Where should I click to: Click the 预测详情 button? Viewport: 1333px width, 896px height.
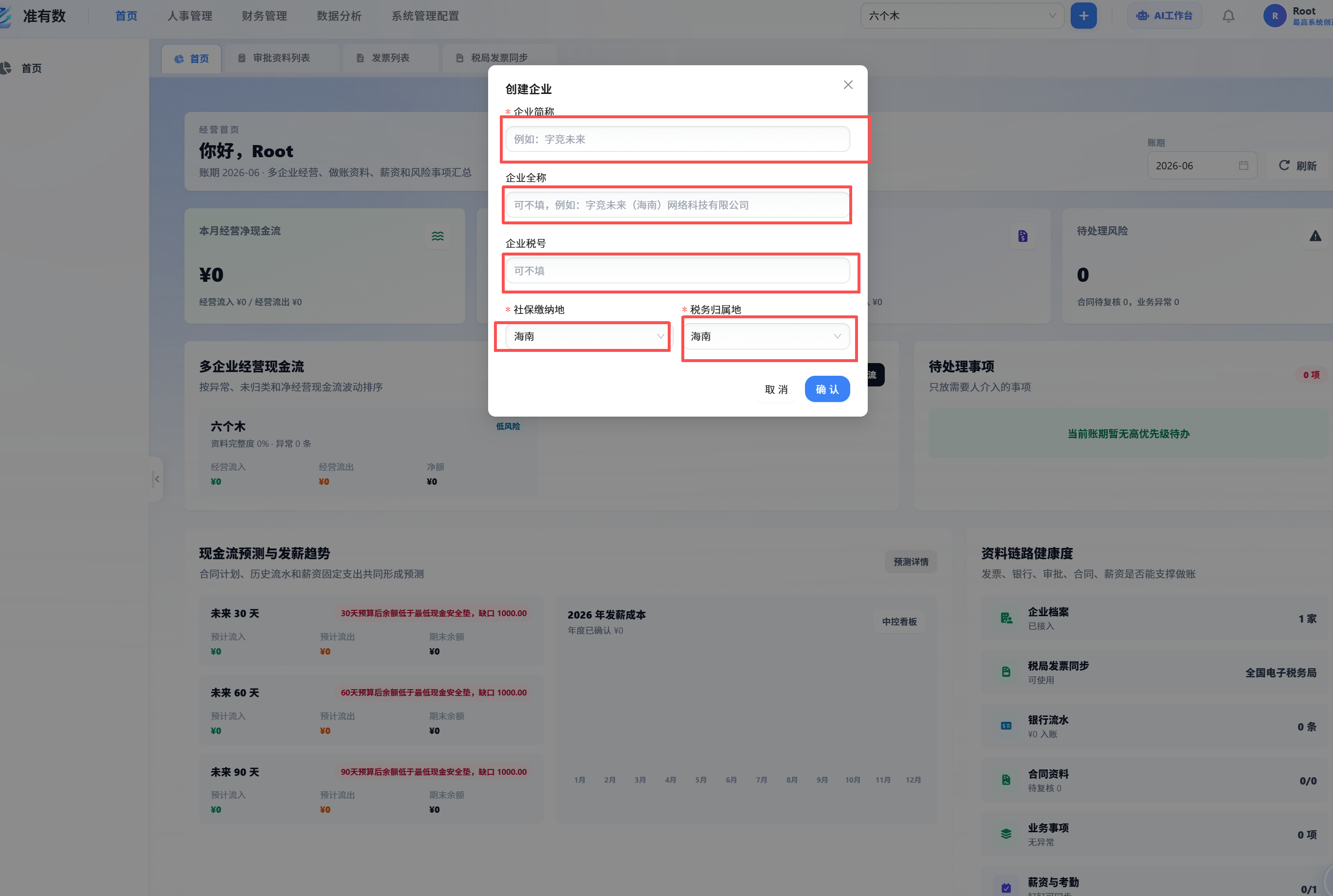click(x=911, y=562)
